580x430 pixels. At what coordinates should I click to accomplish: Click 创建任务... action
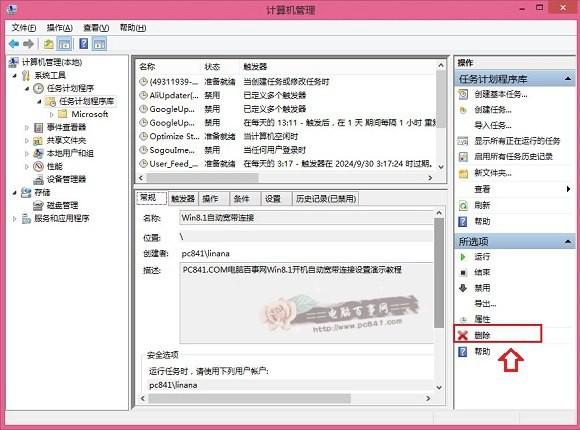[493, 110]
